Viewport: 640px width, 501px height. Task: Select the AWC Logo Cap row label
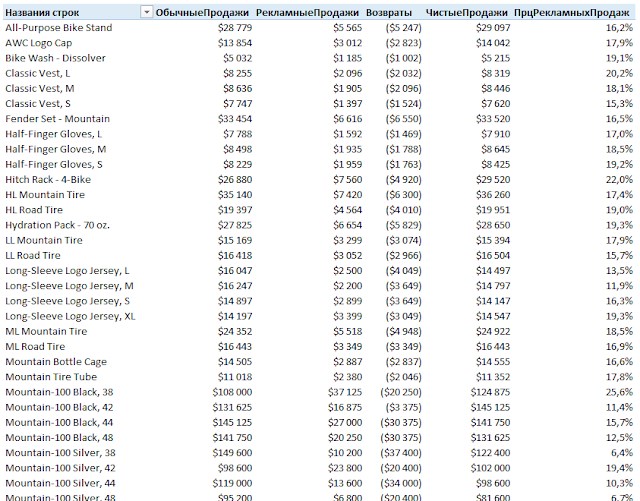38,43
